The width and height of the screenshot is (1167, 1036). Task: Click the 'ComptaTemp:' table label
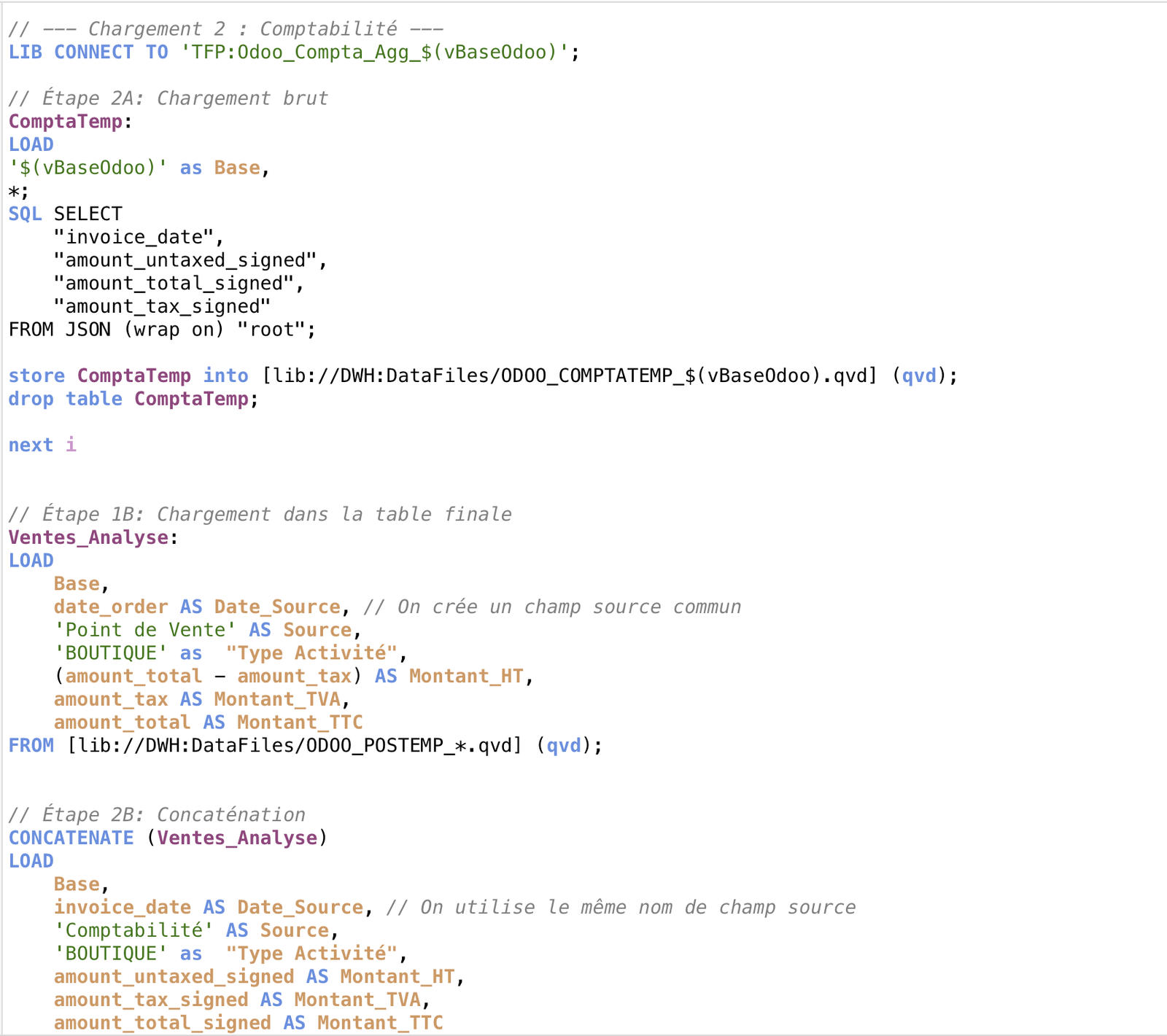[x=71, y=122]
